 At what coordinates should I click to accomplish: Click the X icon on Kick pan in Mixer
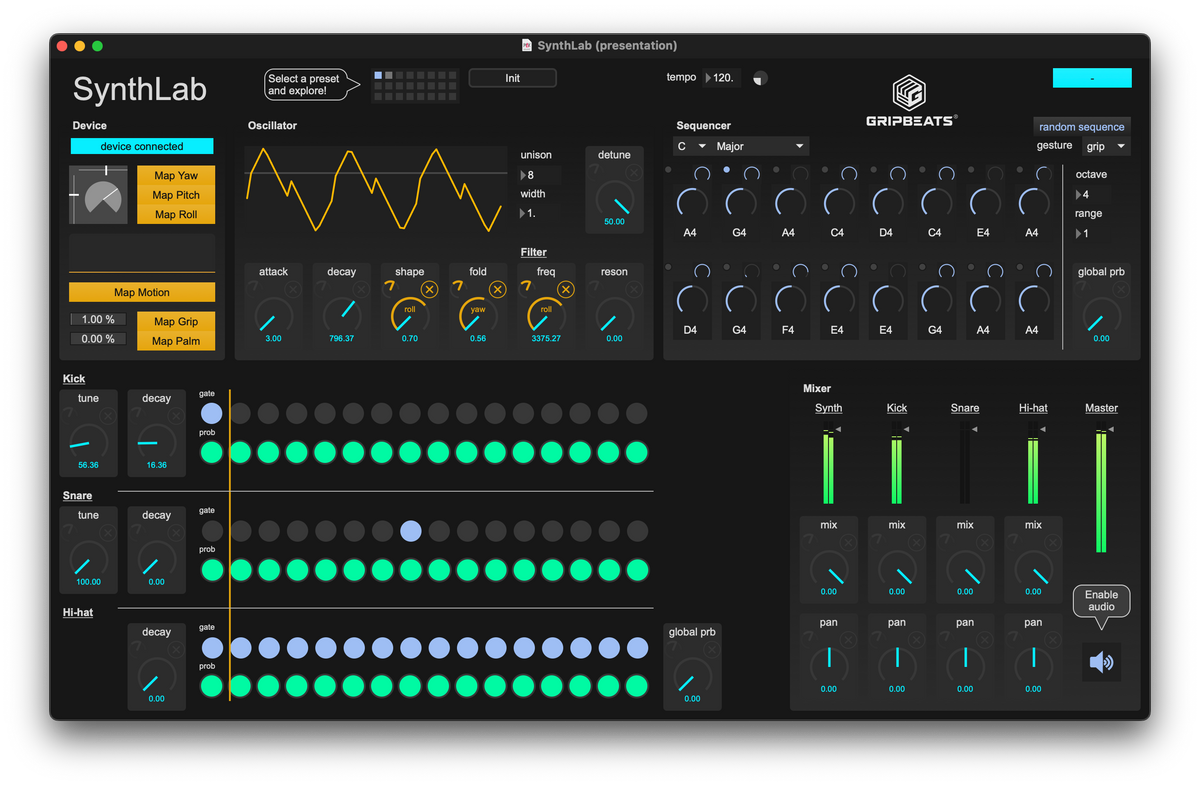(x=916, y=640)
